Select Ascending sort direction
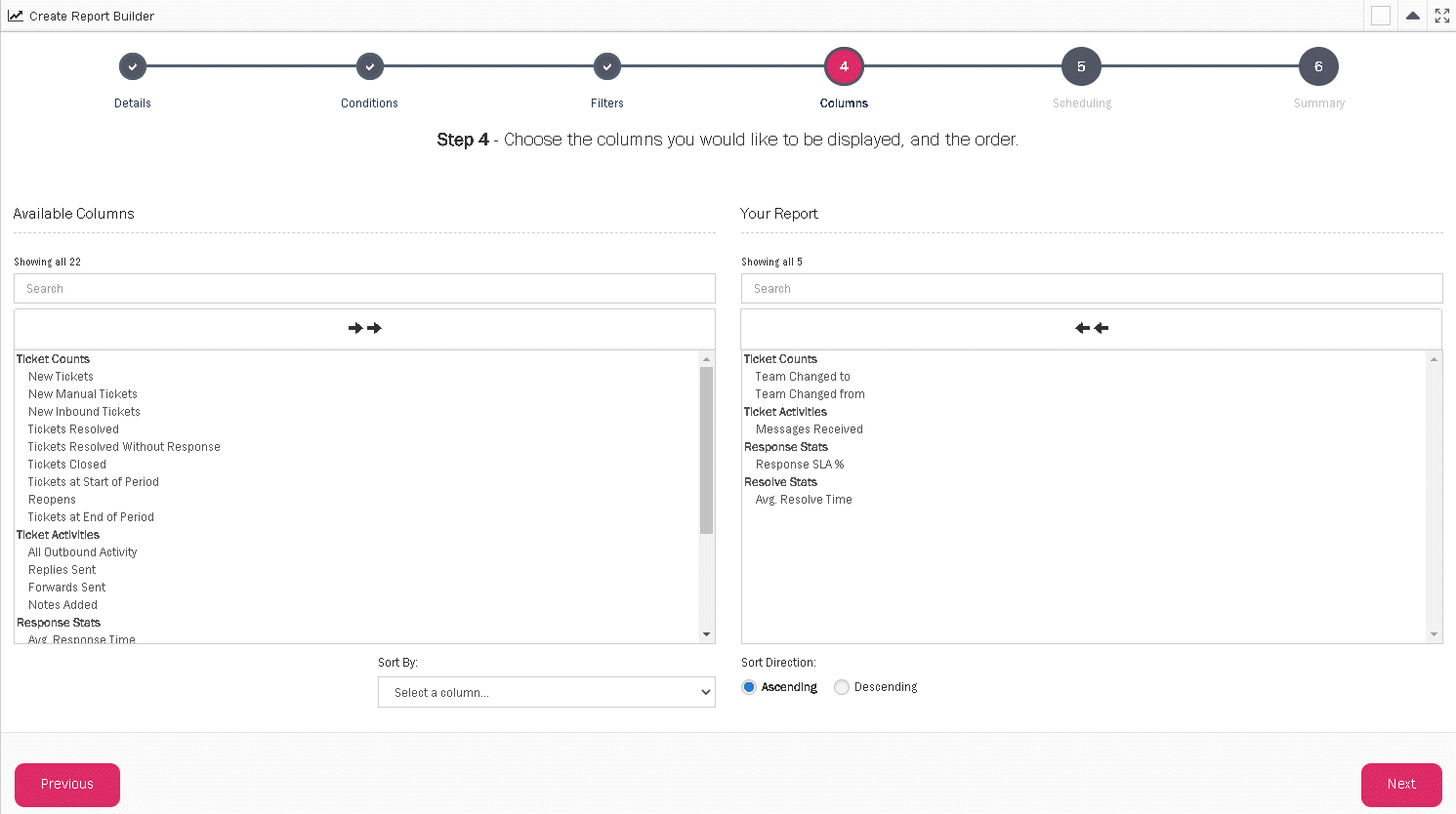The image size is (1456, 814). click(x=749, y=687)
